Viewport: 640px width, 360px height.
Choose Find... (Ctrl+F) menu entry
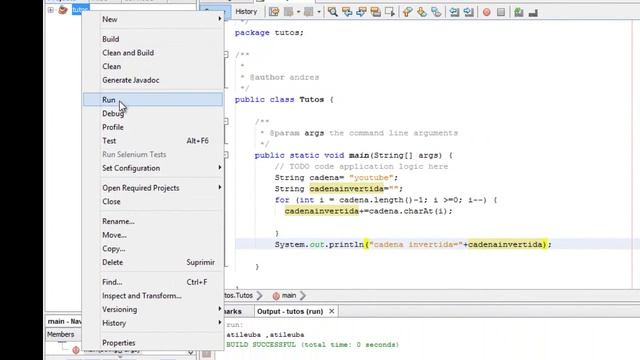[x=153, y=282]
